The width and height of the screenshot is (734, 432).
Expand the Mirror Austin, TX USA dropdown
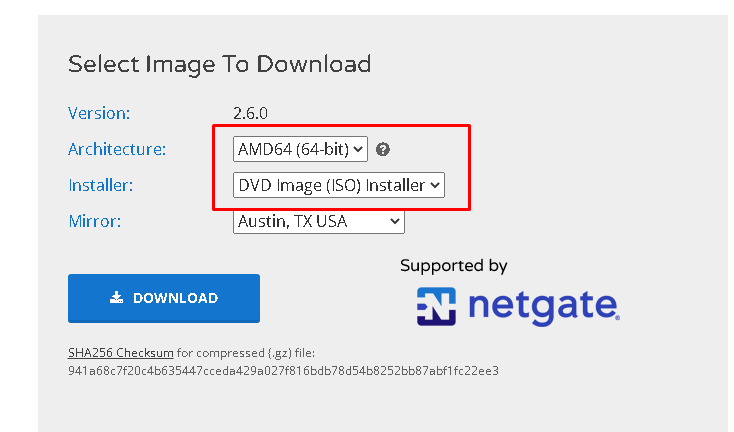point(318,221)
